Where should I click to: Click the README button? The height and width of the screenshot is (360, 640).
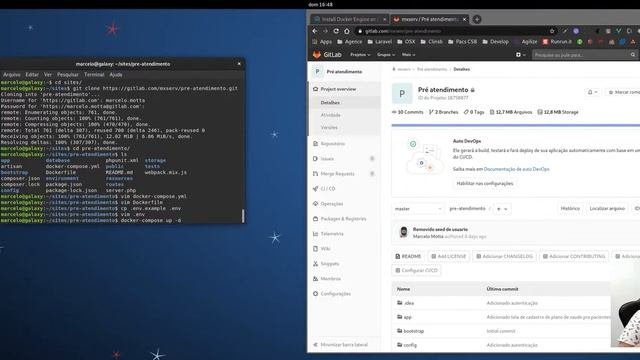click(408, 256)
